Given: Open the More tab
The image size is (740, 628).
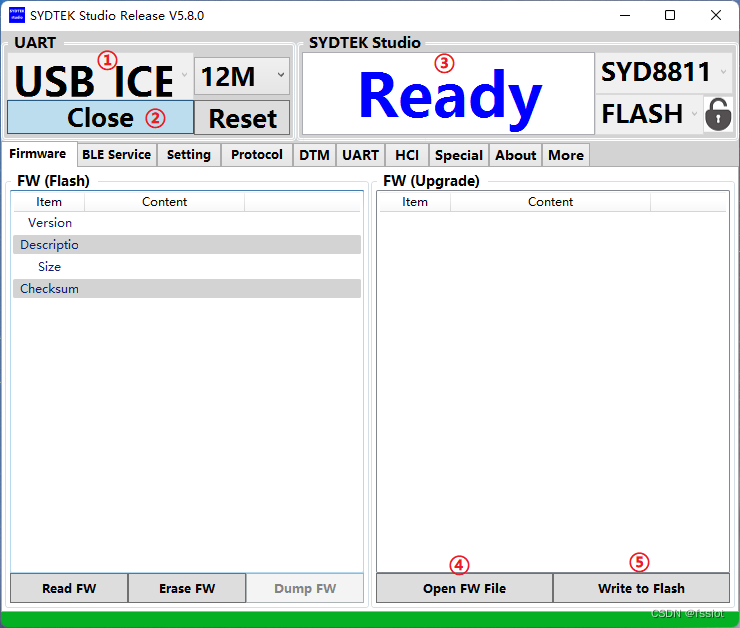Looking at the screenshot, I should (566, 155).
